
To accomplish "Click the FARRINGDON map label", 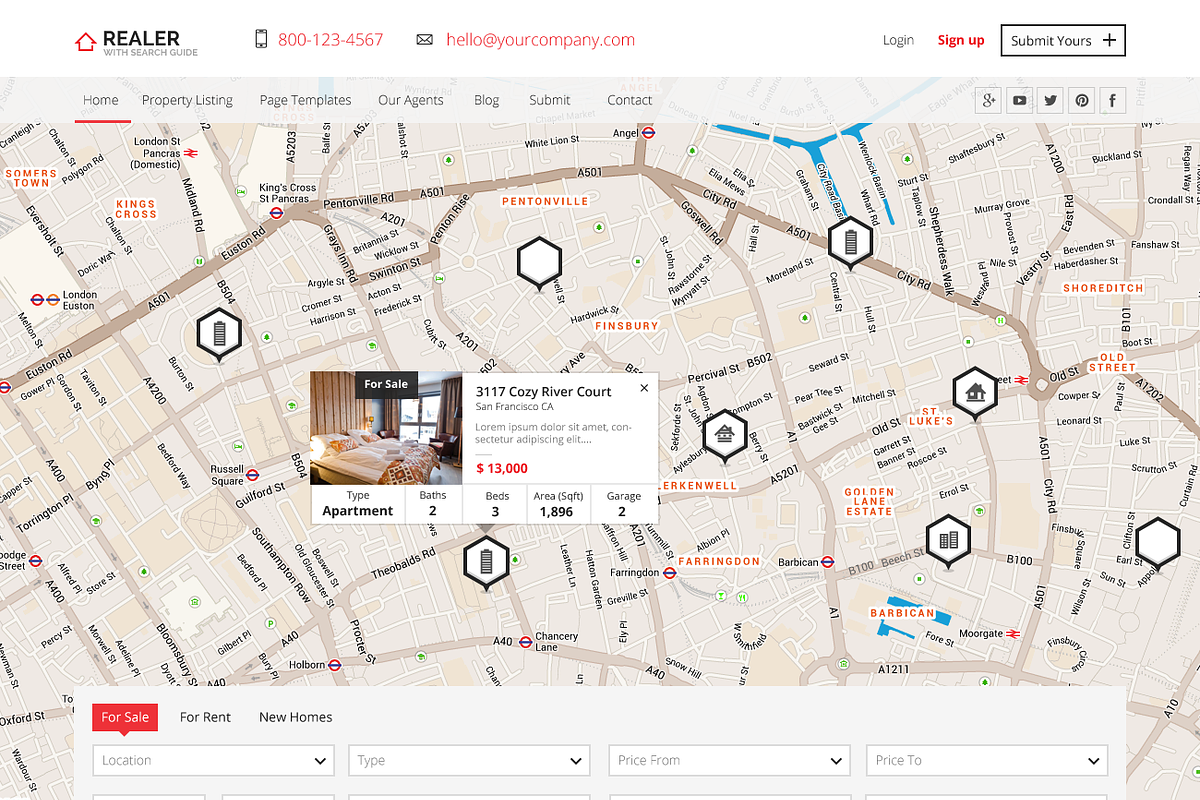I will (x=719, y=562).
